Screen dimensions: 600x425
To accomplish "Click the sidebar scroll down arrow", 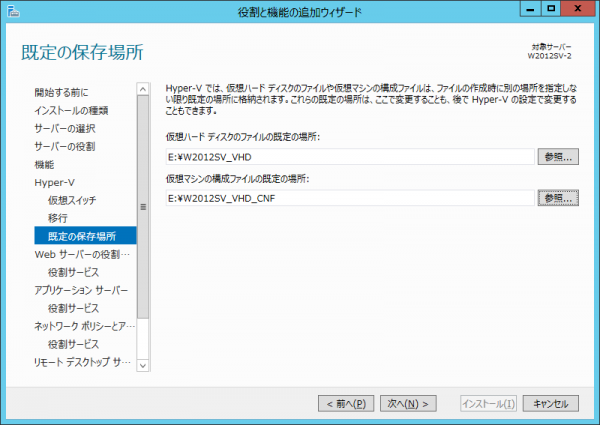I will (x=143, y=365).
